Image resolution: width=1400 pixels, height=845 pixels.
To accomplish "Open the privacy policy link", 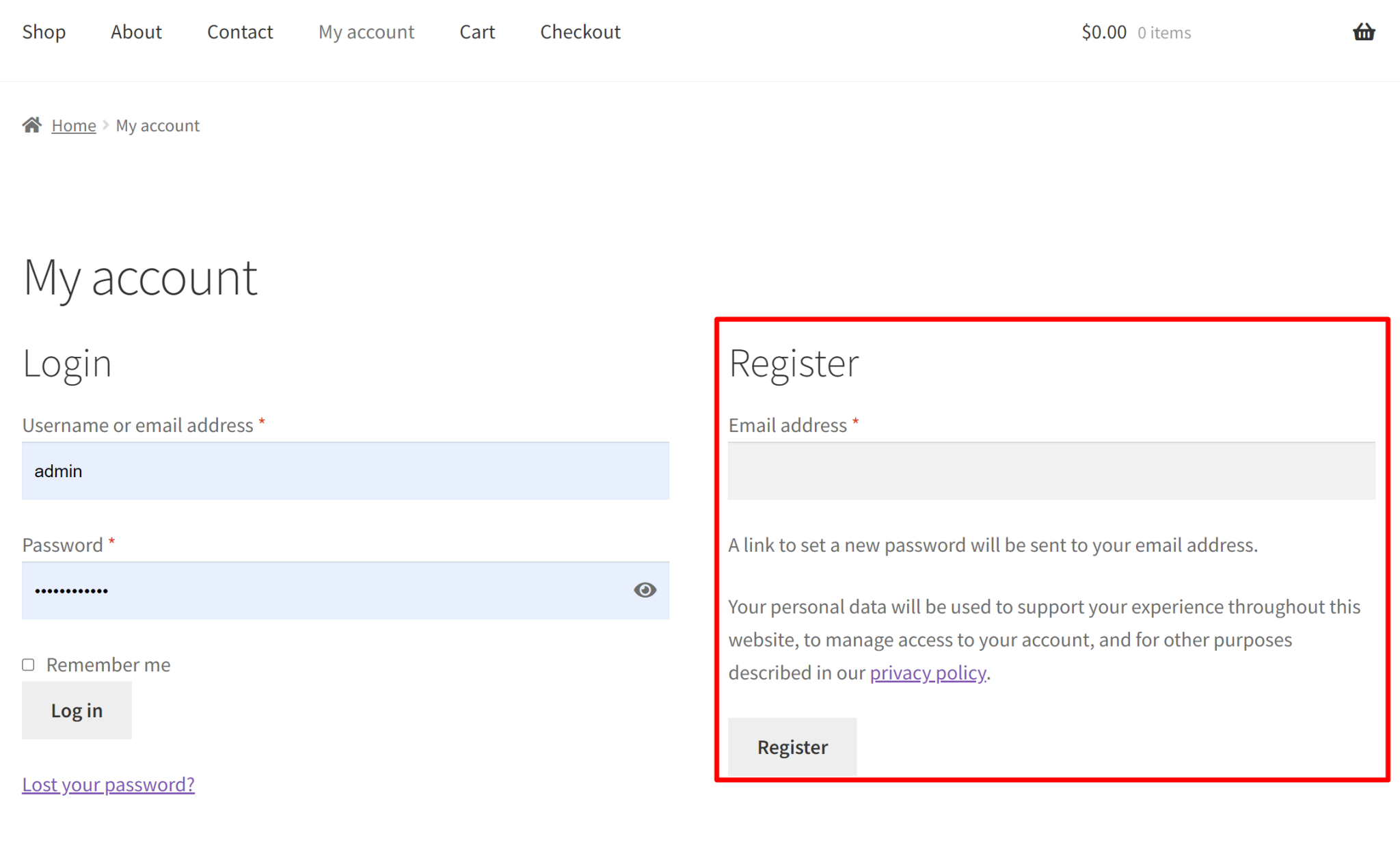I will pyautogui.click(x=927, y=672).
